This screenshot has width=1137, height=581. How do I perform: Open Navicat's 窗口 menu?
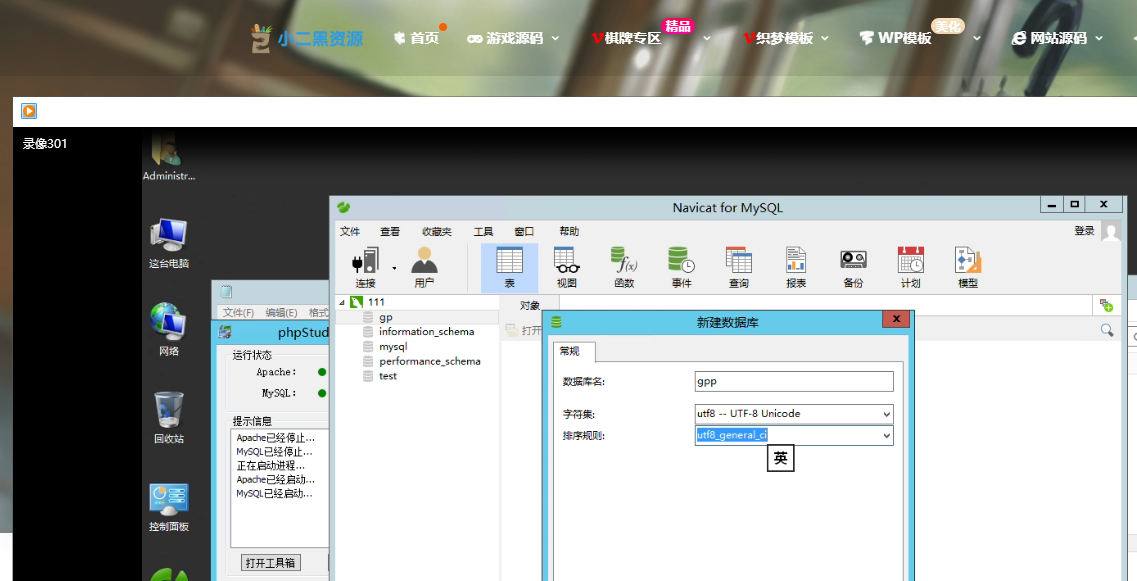point(524,231)
